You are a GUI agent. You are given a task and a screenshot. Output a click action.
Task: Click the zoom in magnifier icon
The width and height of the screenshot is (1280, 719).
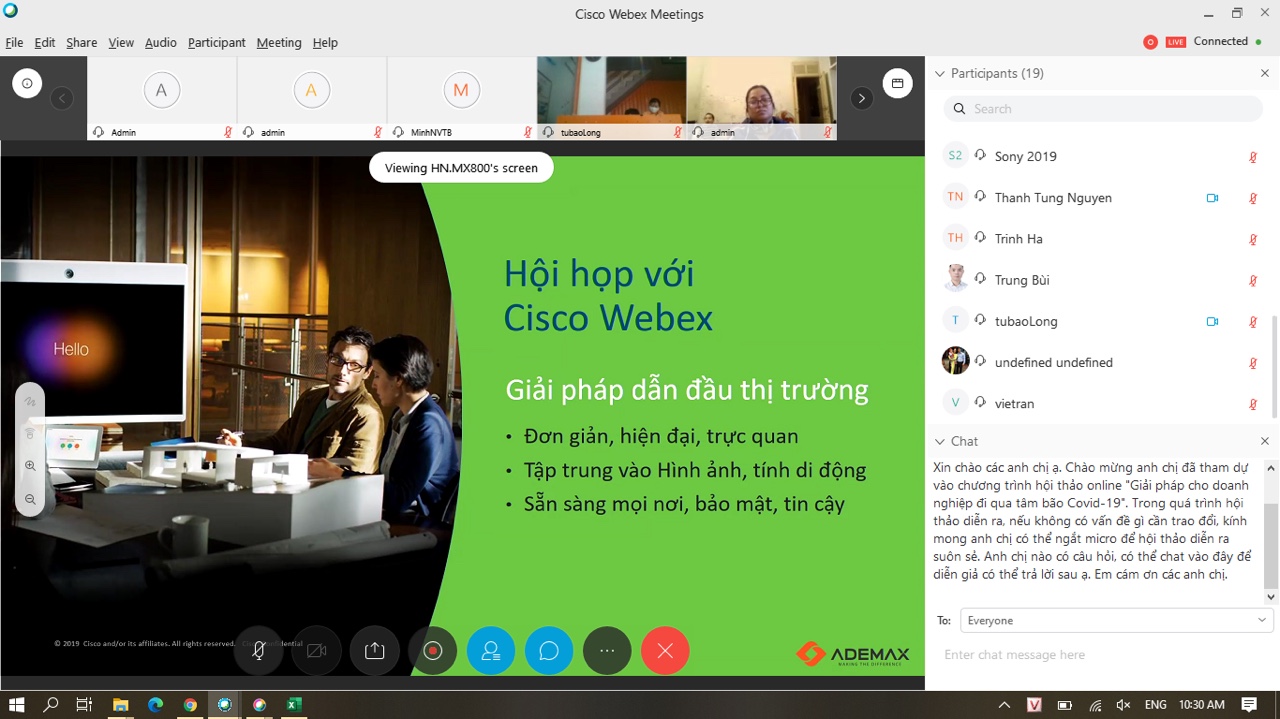point(30,466)
